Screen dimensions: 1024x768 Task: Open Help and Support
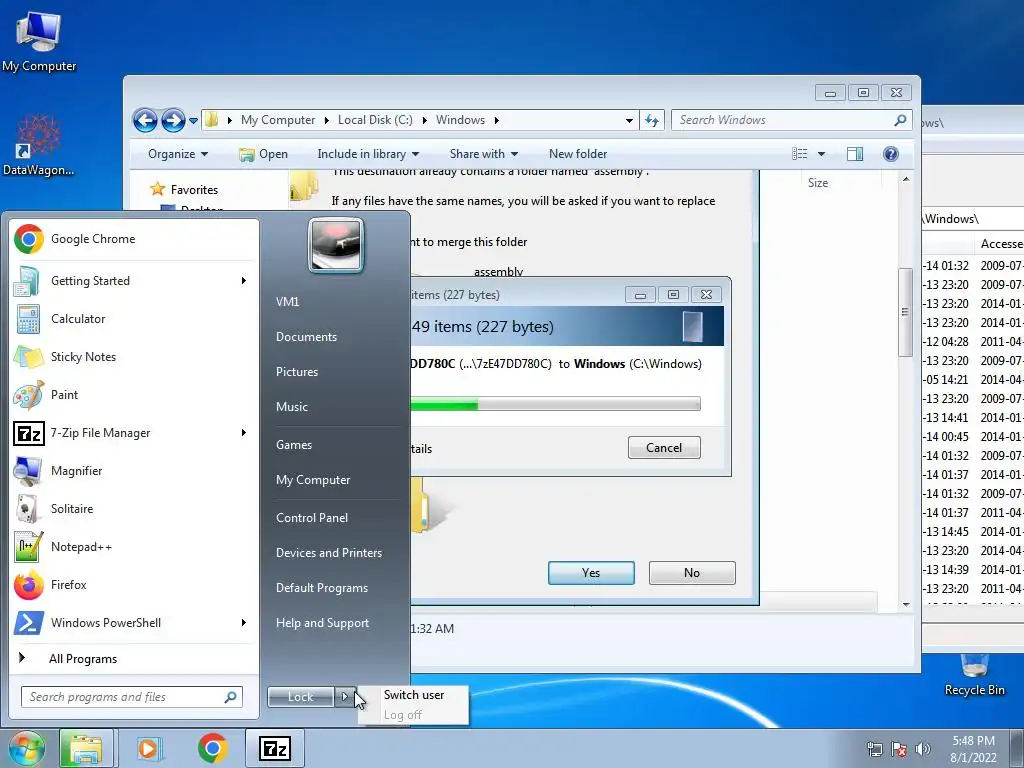pyautogui.click(x=322, y=623)
